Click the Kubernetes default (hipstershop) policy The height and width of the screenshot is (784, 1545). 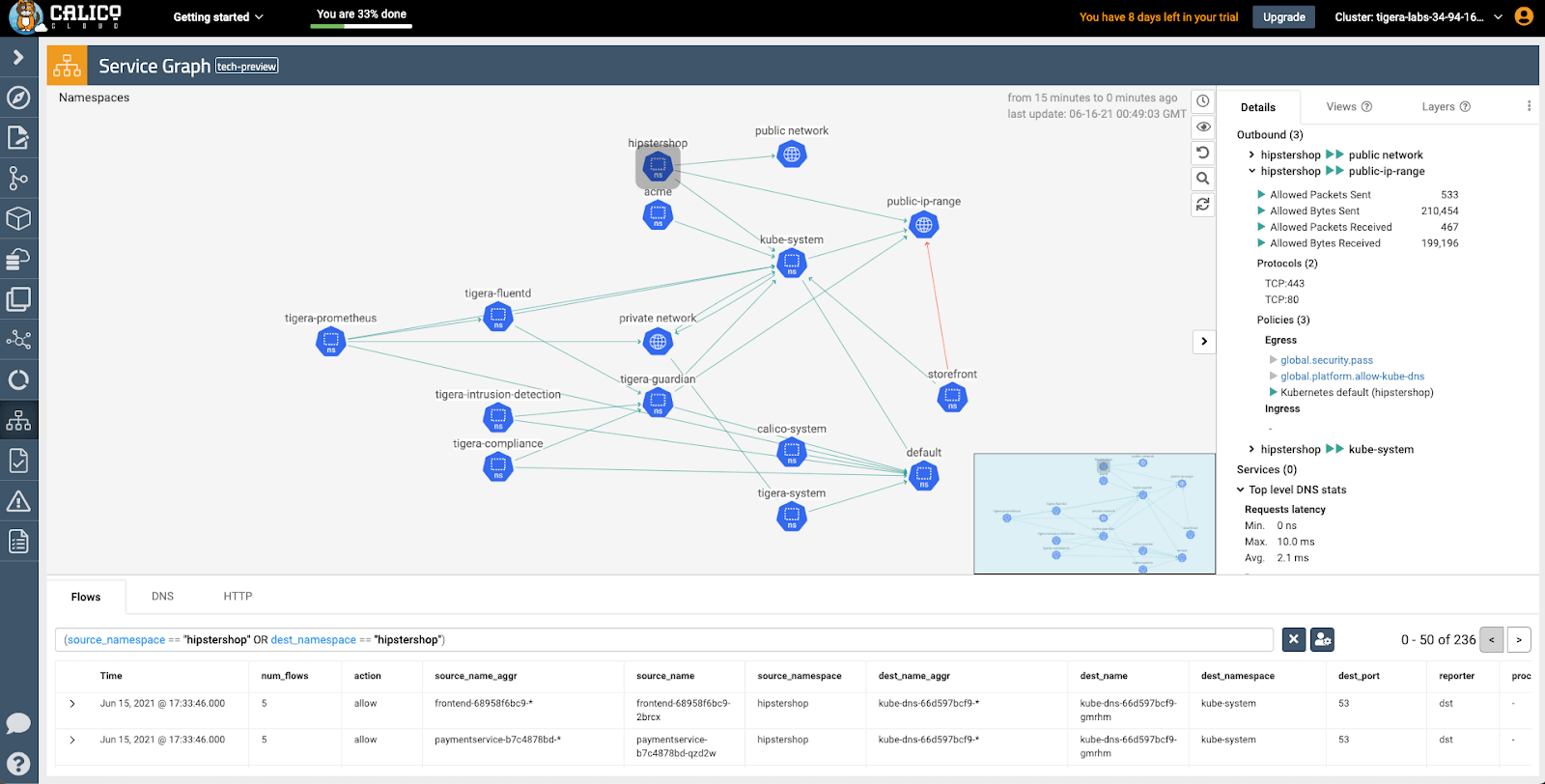tap(1357, 392)
